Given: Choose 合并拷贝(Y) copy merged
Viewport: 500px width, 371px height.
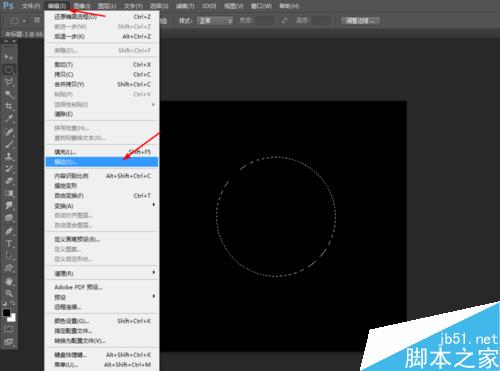Looking at the screenshot, I should point(102,84).
